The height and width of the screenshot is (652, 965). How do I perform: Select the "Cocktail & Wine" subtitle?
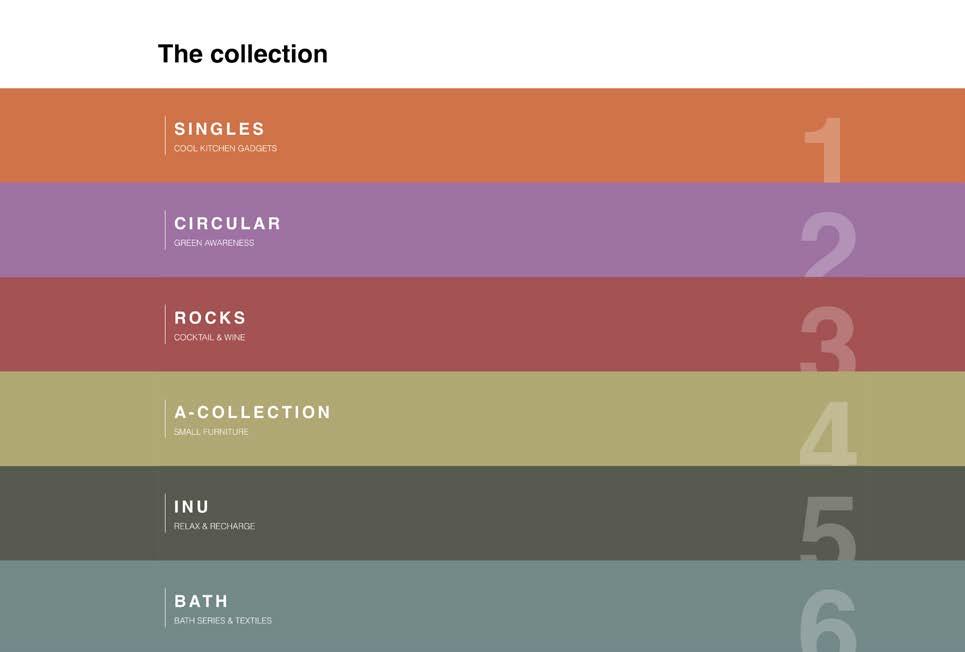tap(209, 338)
